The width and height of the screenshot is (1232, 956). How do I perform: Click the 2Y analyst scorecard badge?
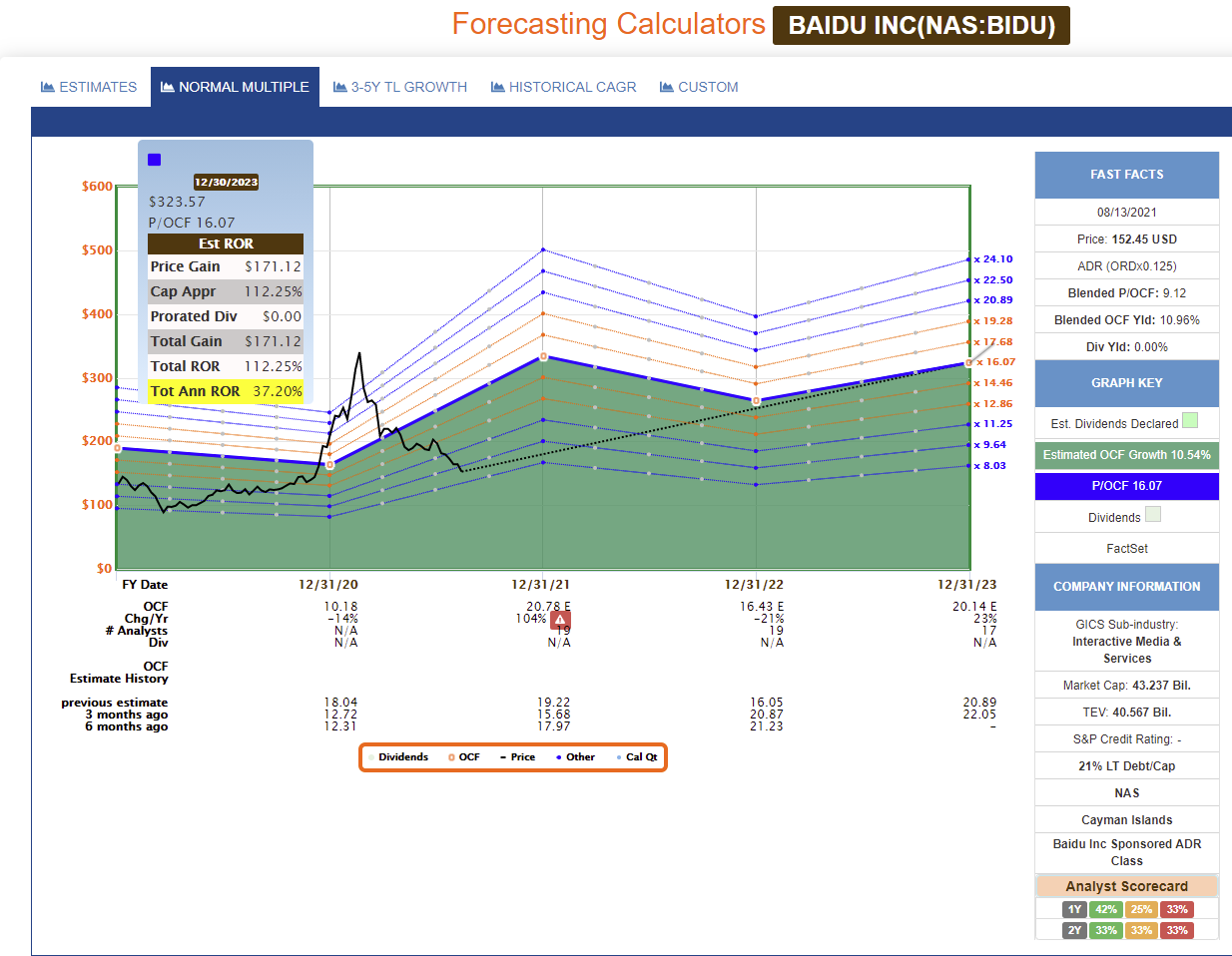[1074, 930]
